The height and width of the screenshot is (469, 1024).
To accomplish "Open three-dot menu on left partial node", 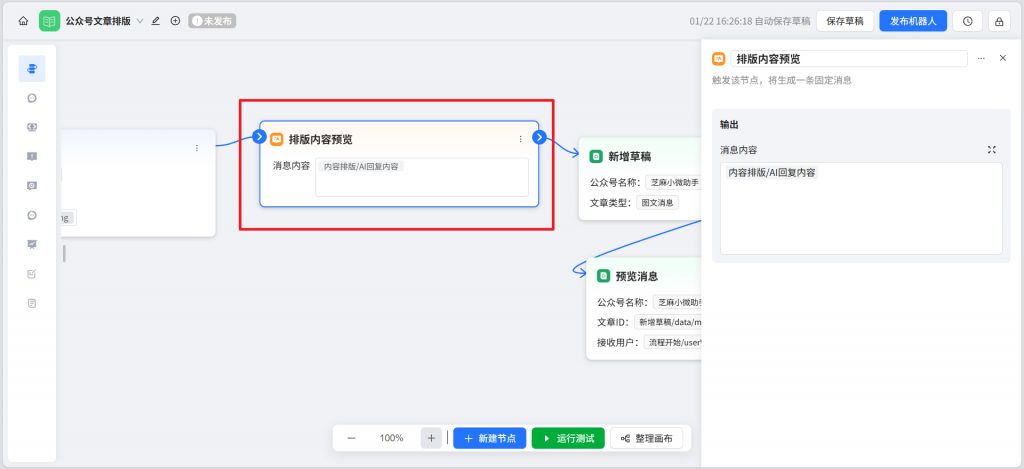I will click(x=197, y=148).
